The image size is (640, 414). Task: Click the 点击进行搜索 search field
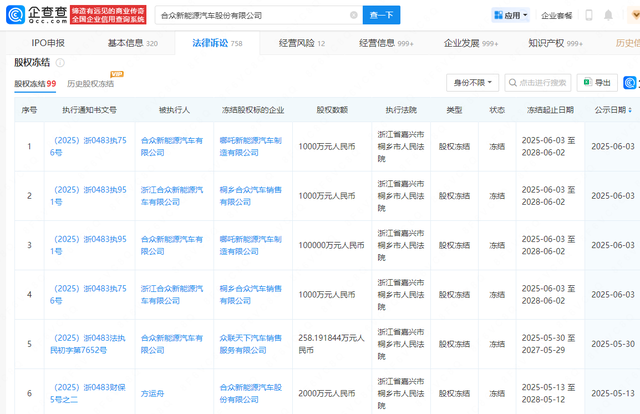(538, 83)
